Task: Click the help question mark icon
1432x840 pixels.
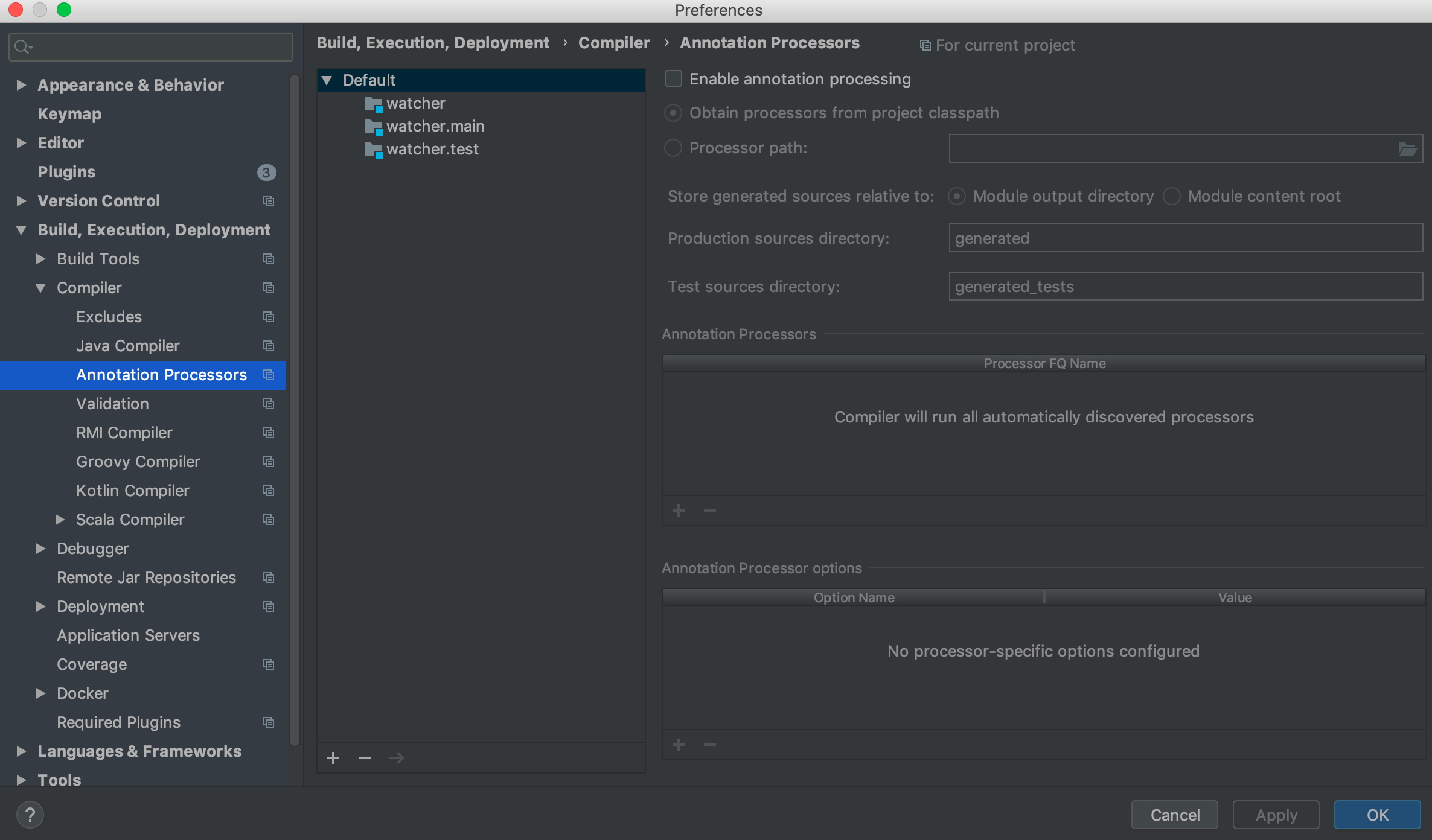Action: [30, 815]
